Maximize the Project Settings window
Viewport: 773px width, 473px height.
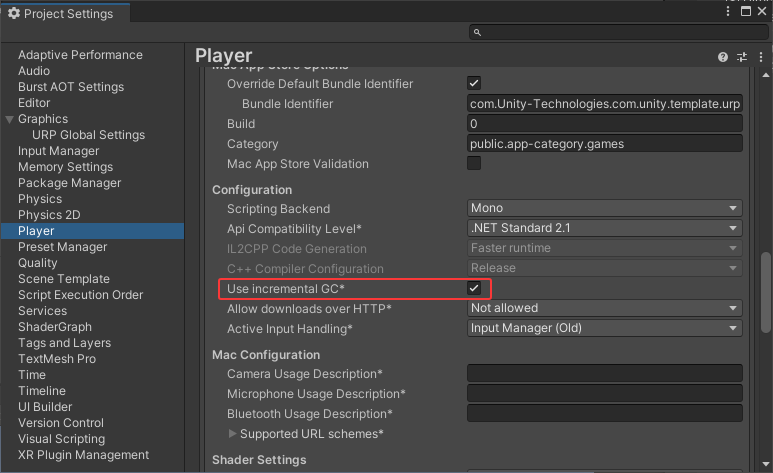coord(745,11)
